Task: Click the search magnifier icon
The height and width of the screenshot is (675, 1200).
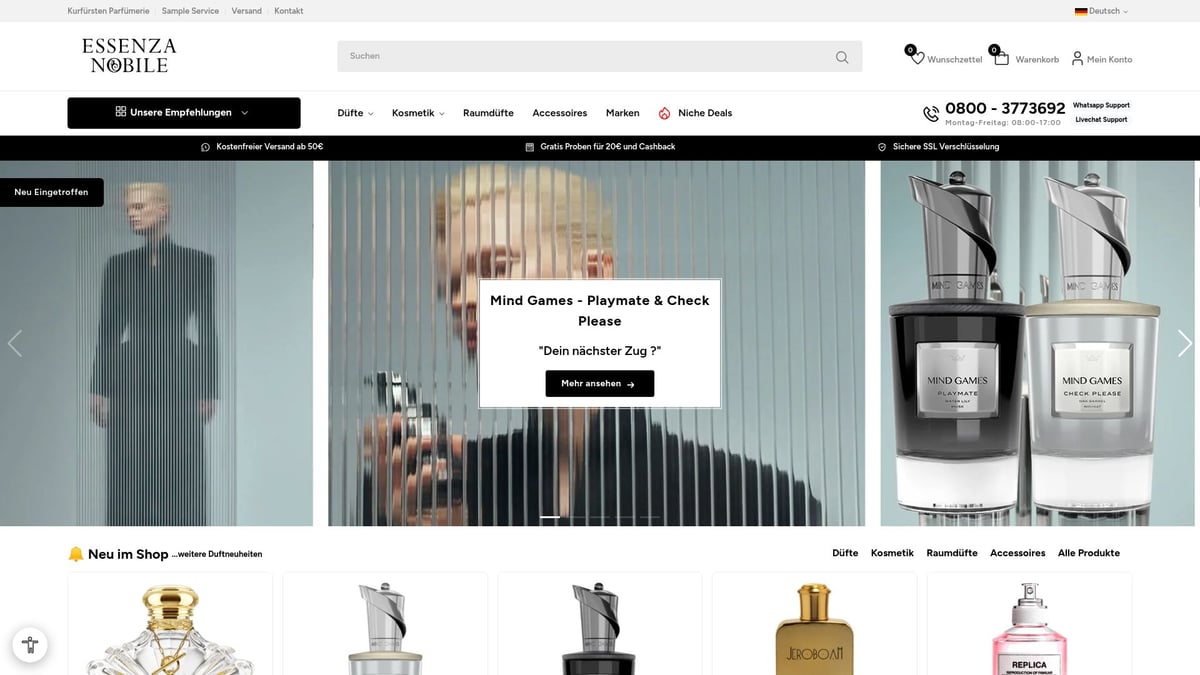Action: pyautogui.click(x=842, y=57)
